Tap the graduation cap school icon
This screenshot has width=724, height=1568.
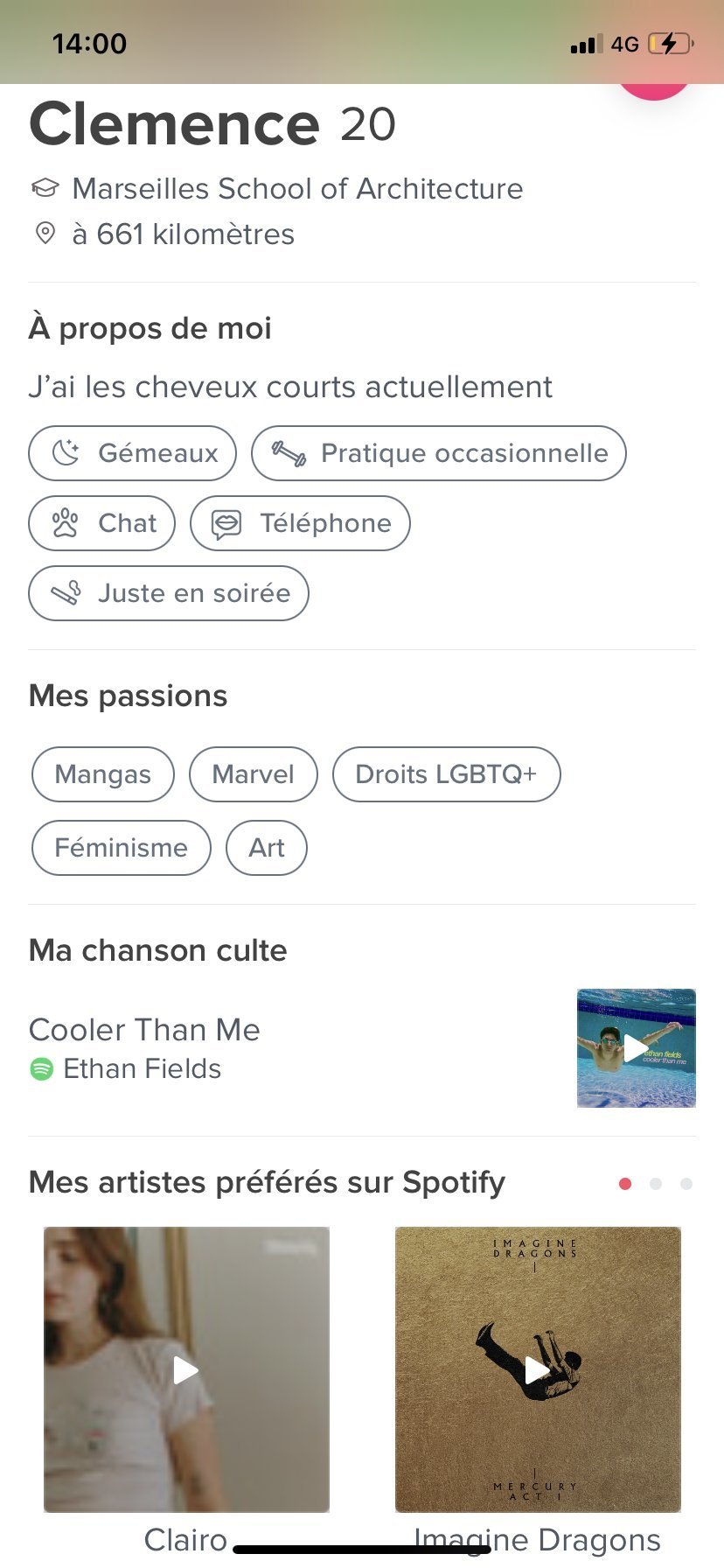pyautogui.click(x=45, y=188)
